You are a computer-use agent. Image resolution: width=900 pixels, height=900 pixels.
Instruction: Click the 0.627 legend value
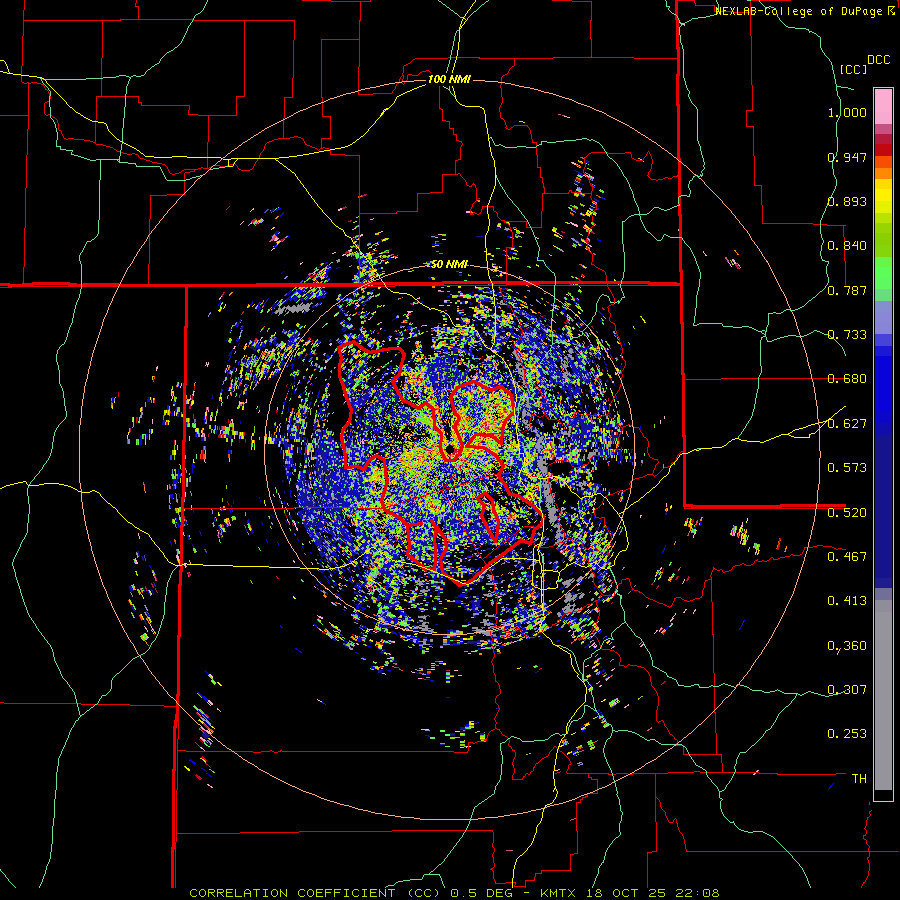(847, 424)
